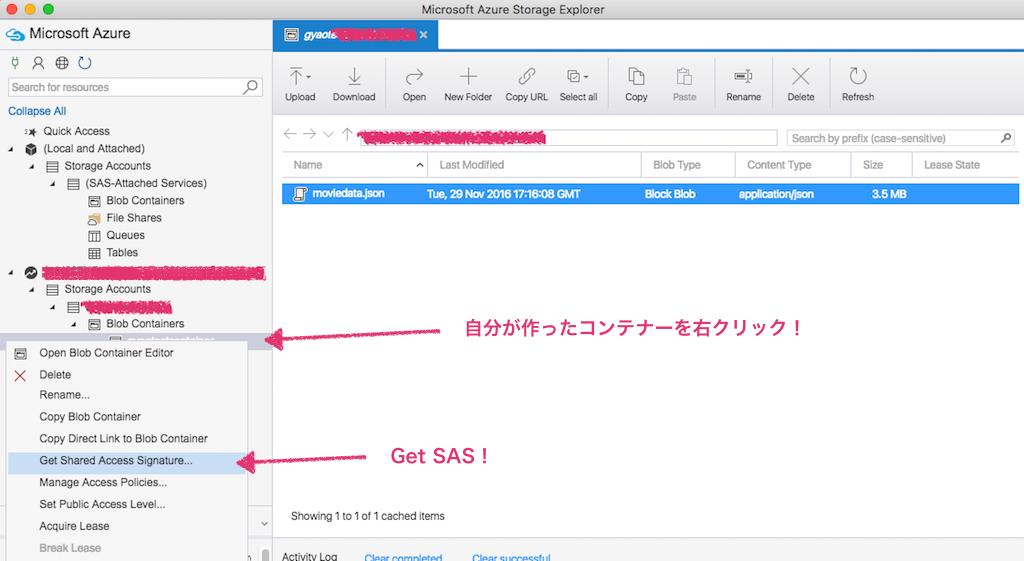Select Open Blob Container Editor menu item
This screenshot has width=1024, height=561.
coord(127,353)
